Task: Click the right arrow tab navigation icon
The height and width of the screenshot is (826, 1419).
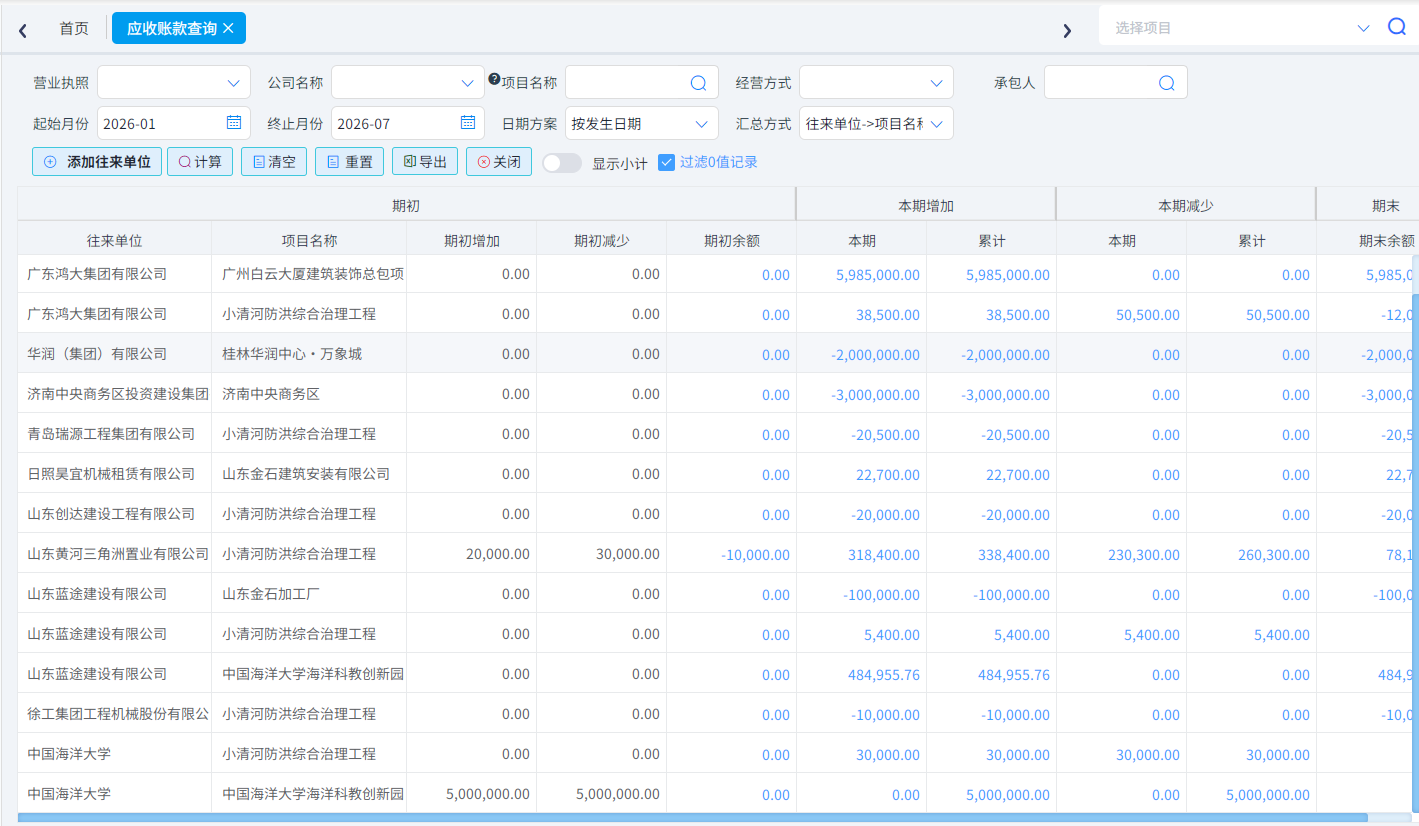Action: tap(1067, 30)
